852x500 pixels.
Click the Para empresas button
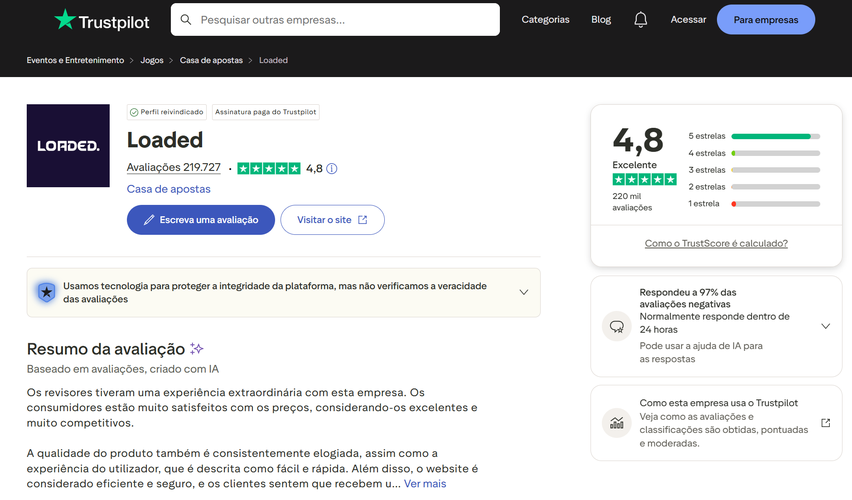(x=766, y=20)
